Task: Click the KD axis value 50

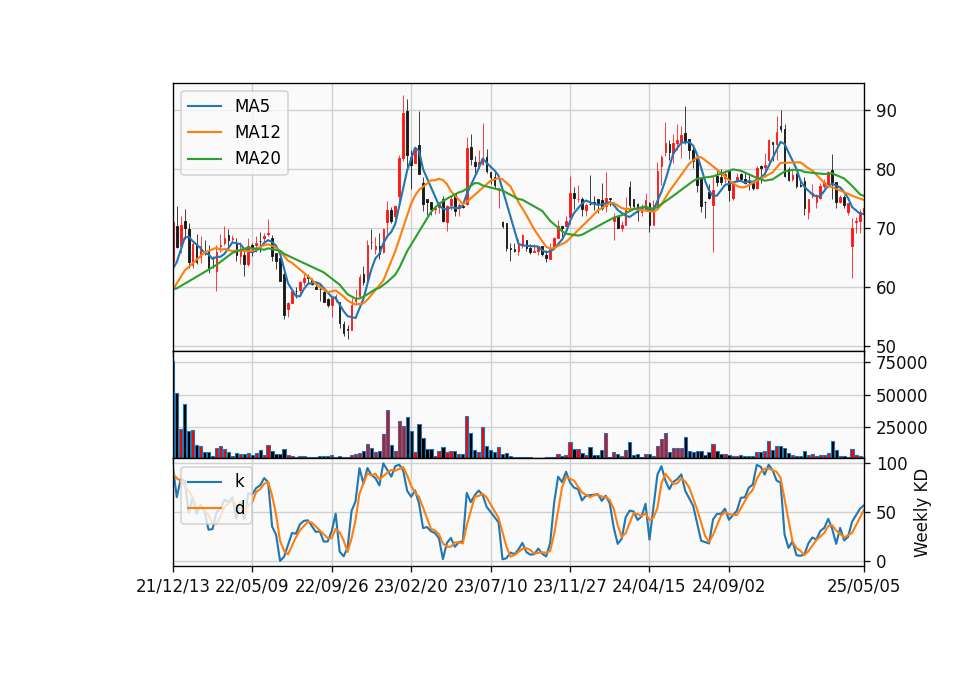Action: 886,512
